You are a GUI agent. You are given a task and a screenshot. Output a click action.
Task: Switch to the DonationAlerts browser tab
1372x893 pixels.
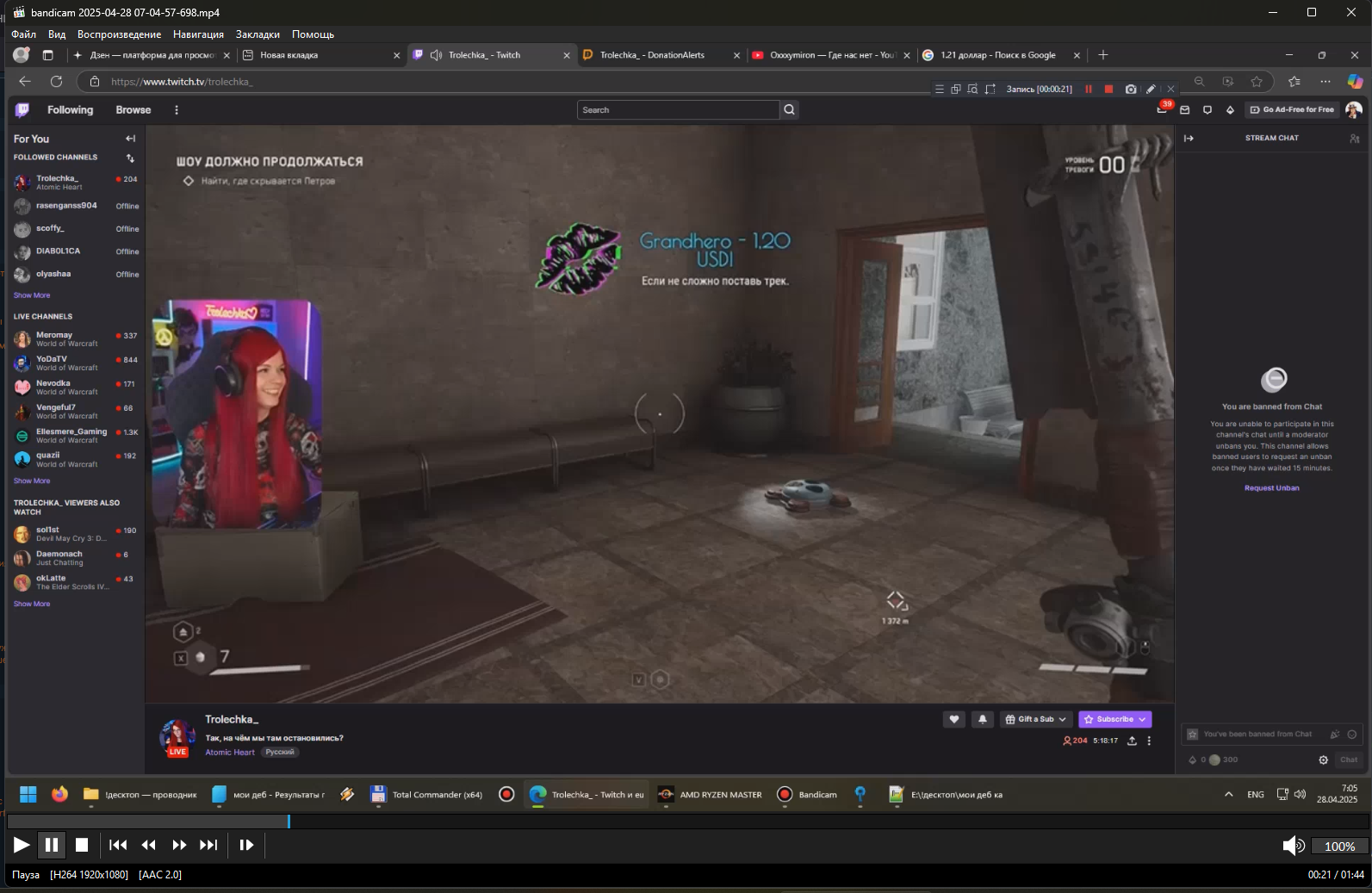[x=652, y=55]
